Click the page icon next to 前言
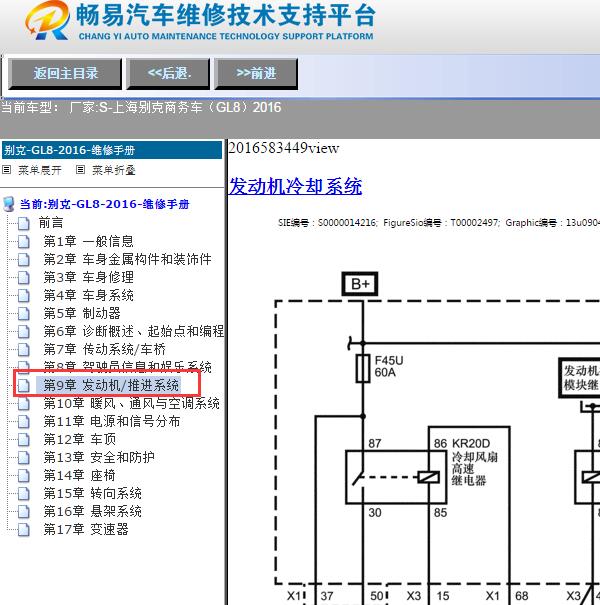 (24, 223)
